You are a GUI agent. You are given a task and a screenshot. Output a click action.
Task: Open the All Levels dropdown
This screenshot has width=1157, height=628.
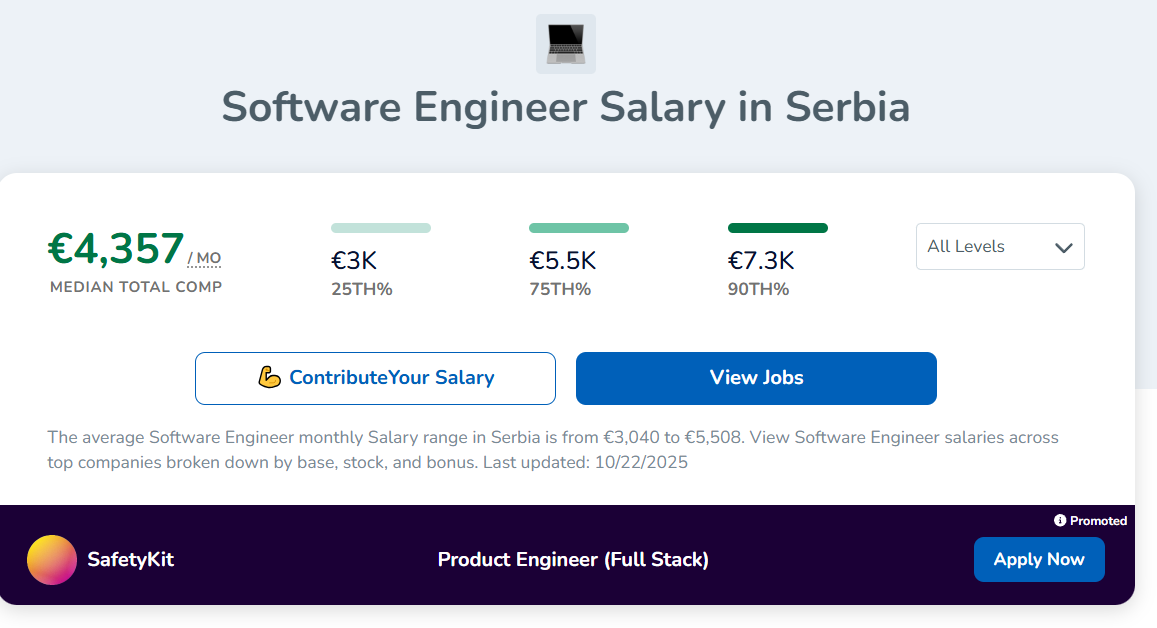[x=999, y=247]
